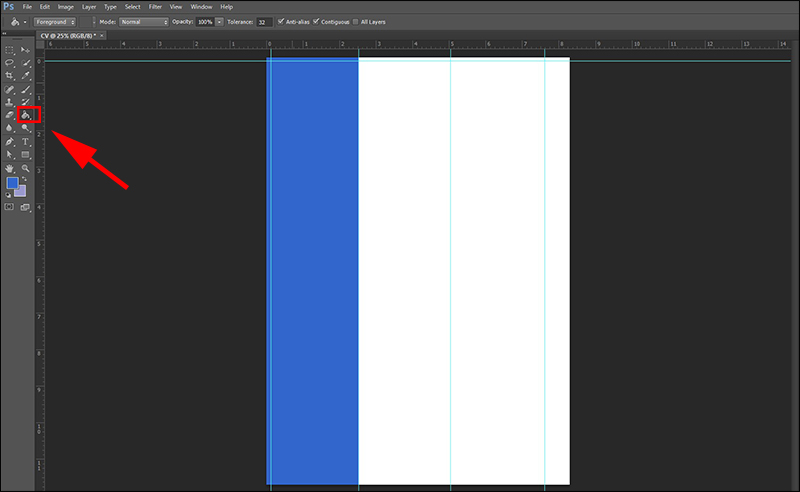Pick the Eyedropper tool
Screen dimensions: 800x492
tap(26, 76)
